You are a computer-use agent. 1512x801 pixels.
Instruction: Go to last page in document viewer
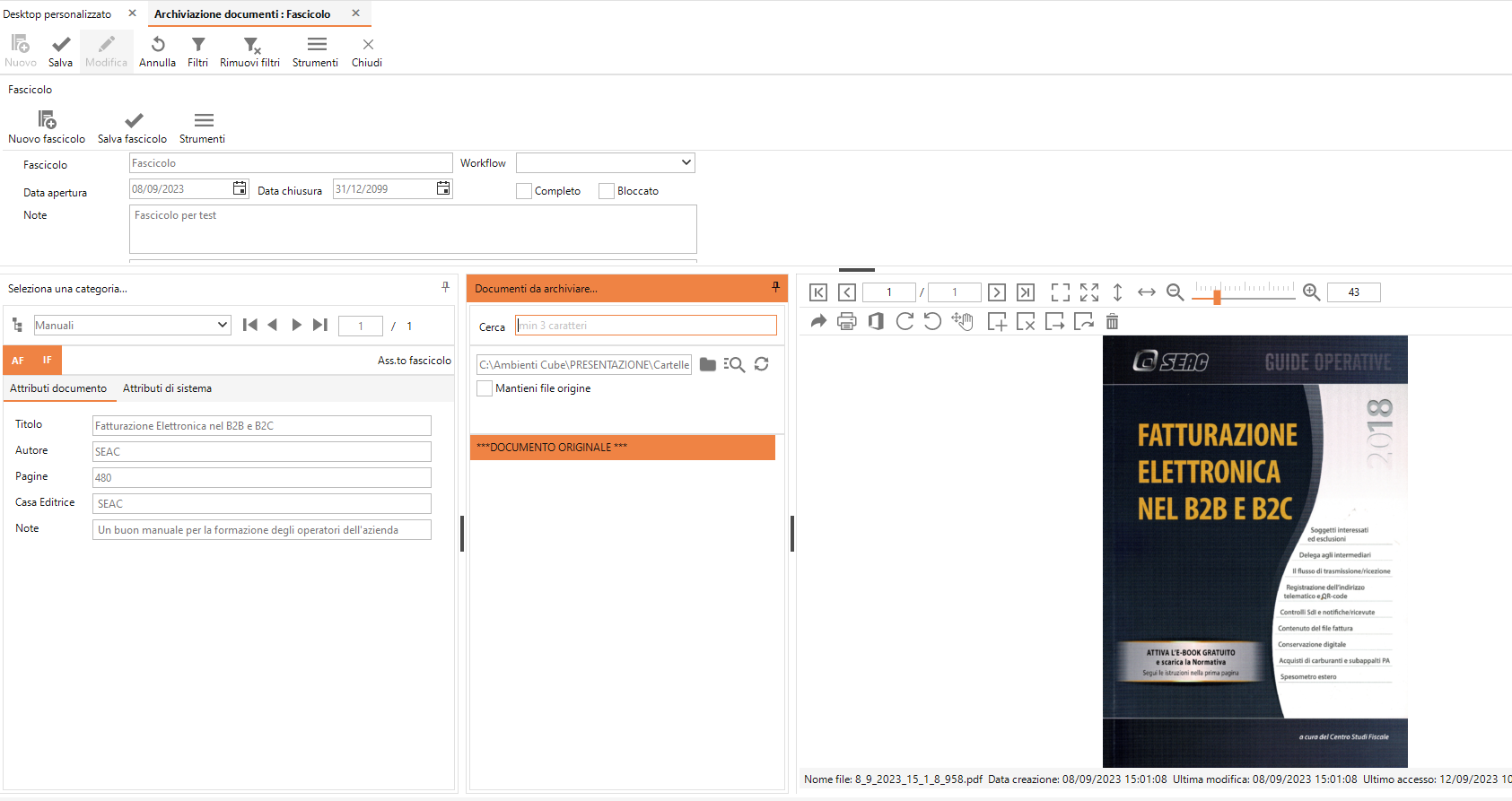(1026, 292)
